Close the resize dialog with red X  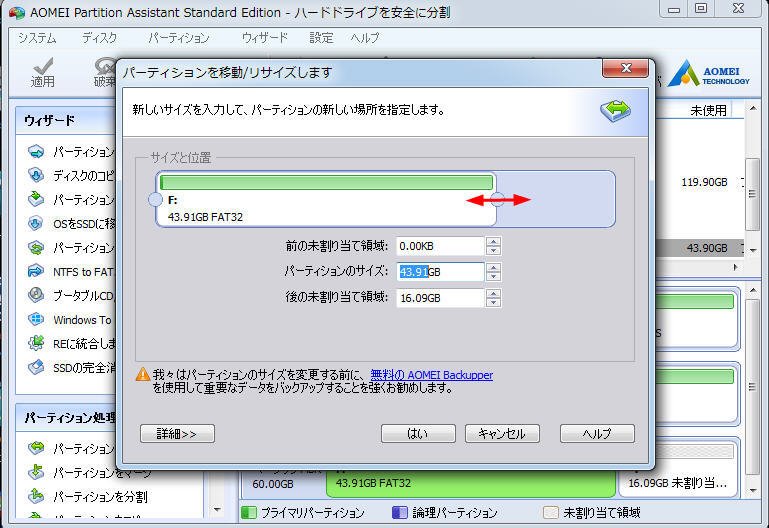[625, 68]
